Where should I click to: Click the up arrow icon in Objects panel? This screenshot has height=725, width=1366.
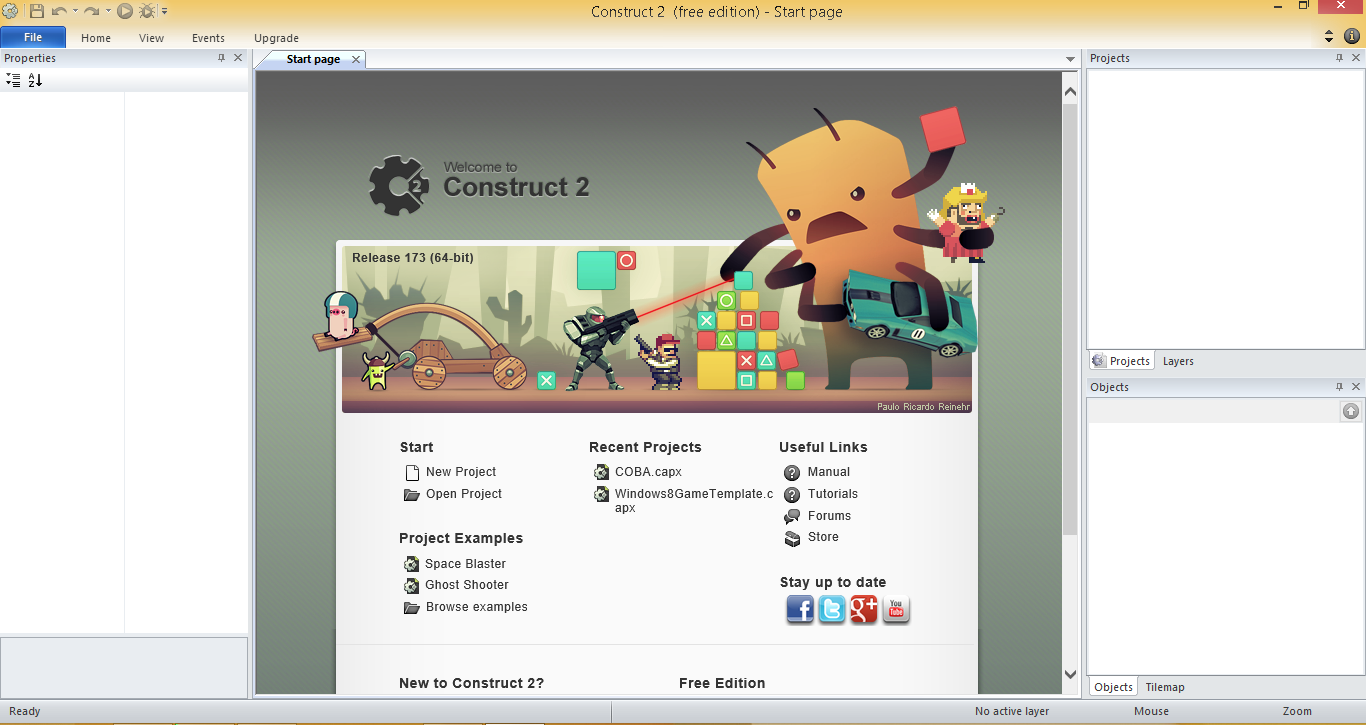click(1351, 411)
